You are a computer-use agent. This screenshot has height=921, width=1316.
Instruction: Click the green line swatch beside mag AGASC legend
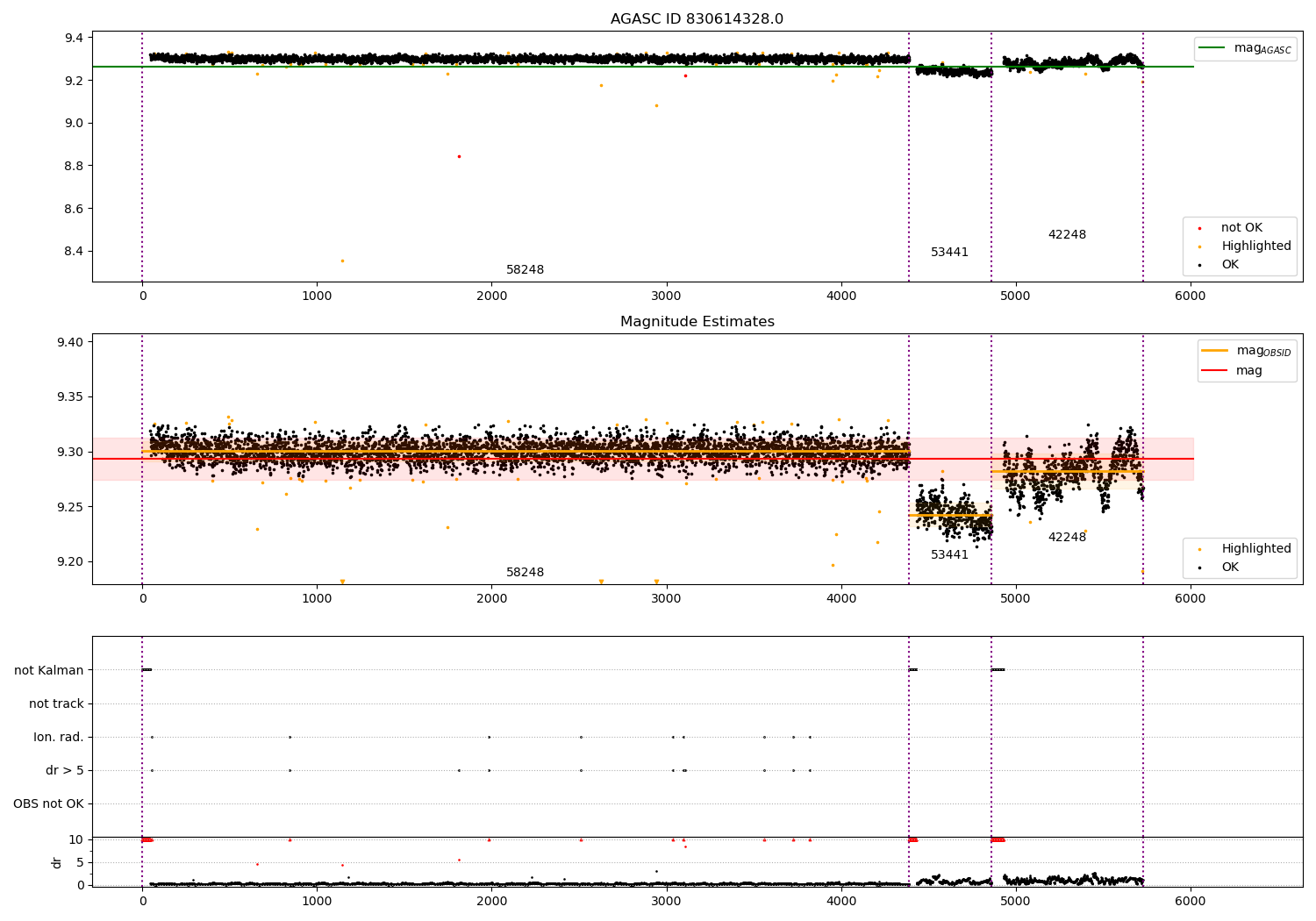point(1212,48)
